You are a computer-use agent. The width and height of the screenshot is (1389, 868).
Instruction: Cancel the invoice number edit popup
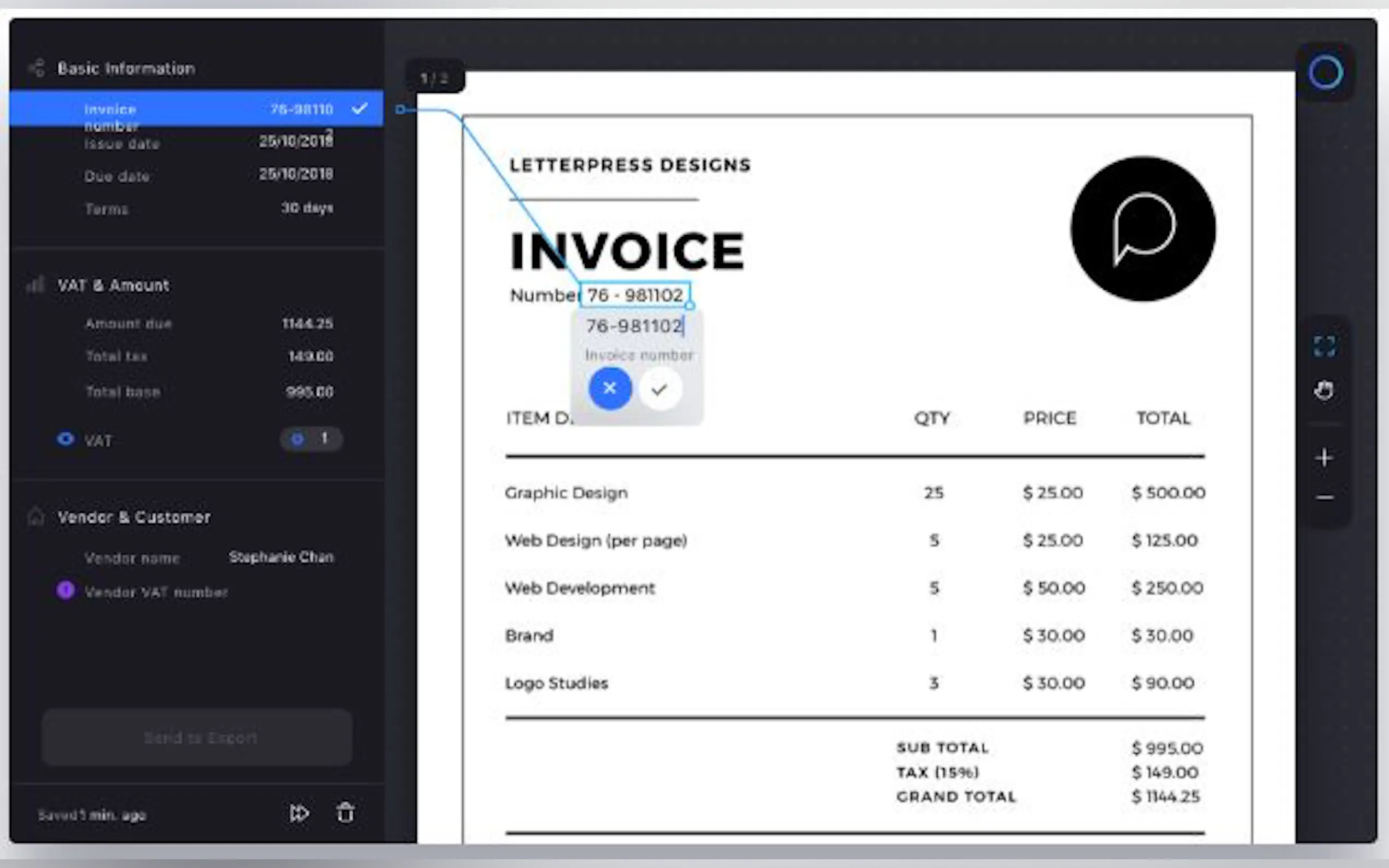click(x=610, y=389)
